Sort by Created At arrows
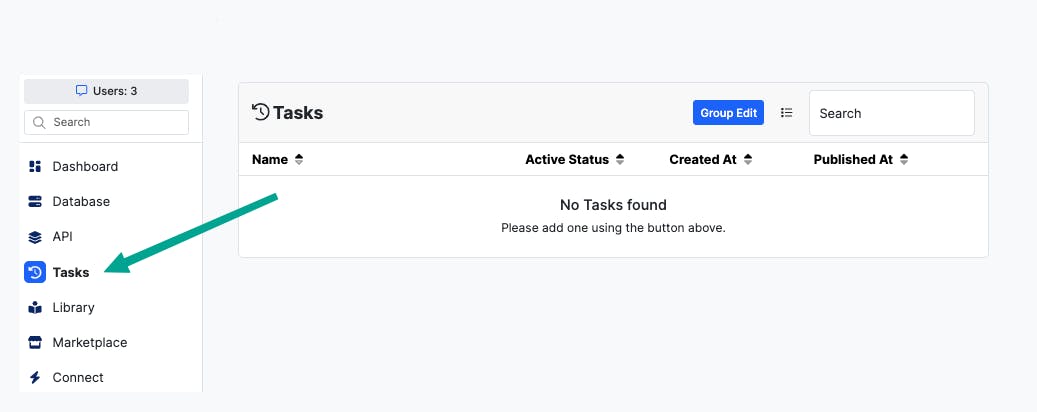The width and height of the screenshot is (1037, 412). 748,160
